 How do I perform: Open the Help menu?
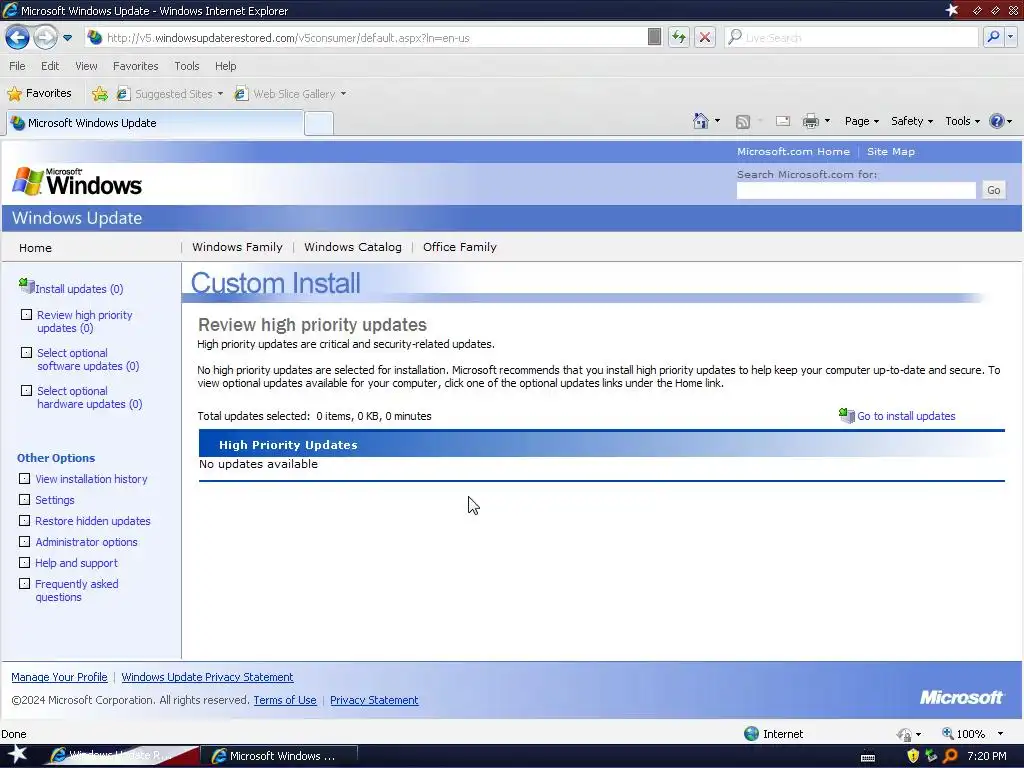coord(225,66)
